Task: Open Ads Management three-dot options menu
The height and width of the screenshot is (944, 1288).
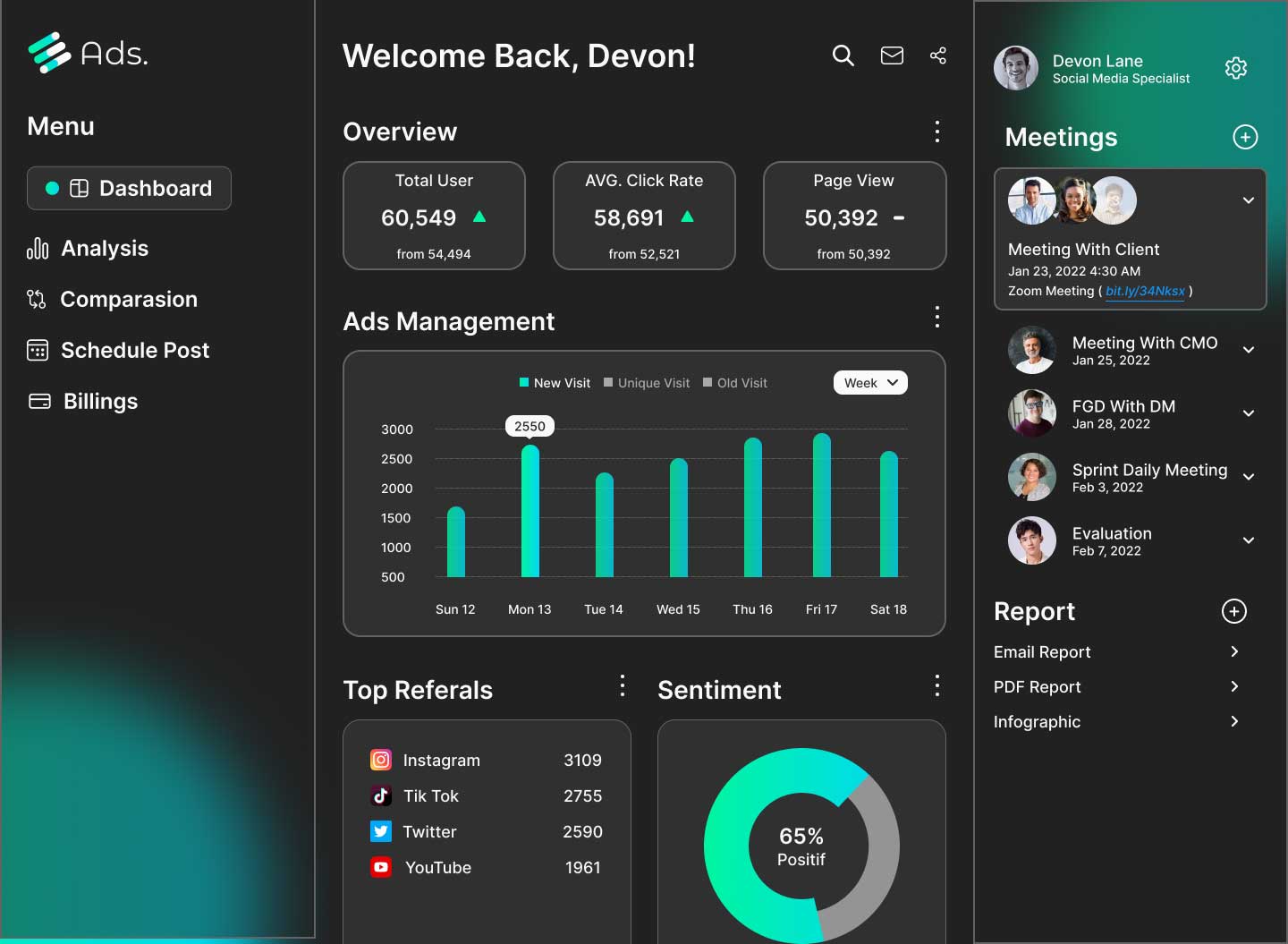Action: pos(936,317)
